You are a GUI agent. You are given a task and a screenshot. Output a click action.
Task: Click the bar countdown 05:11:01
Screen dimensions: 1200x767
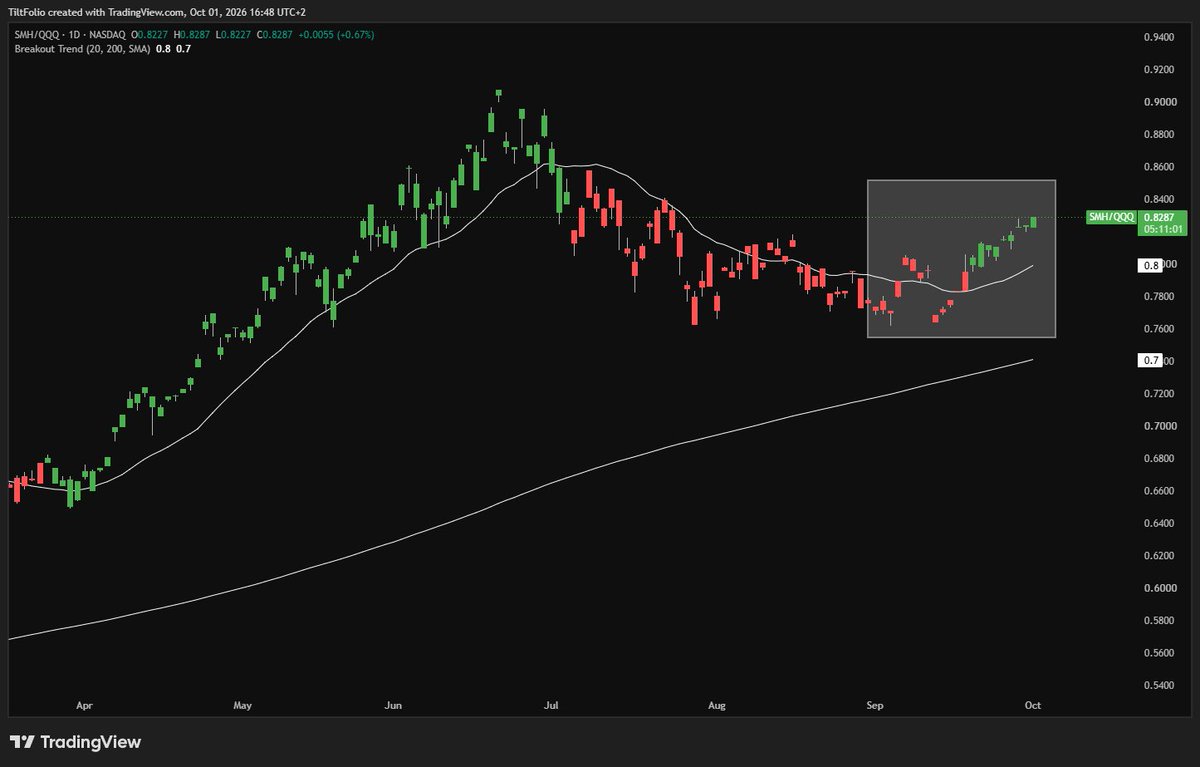click(1161, 229)
